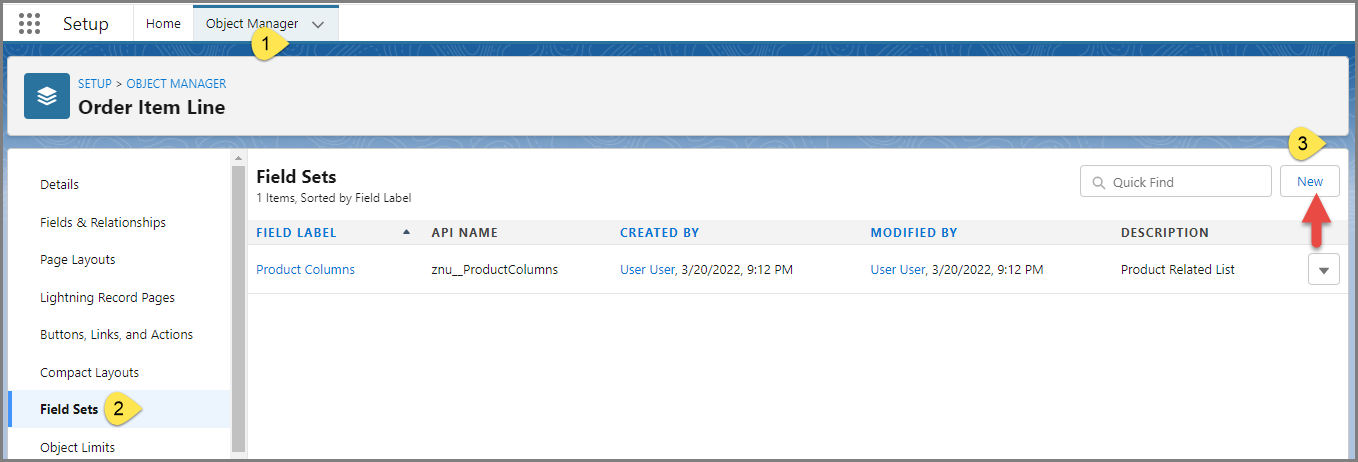Sort by Created By column header

coord(659,233)
